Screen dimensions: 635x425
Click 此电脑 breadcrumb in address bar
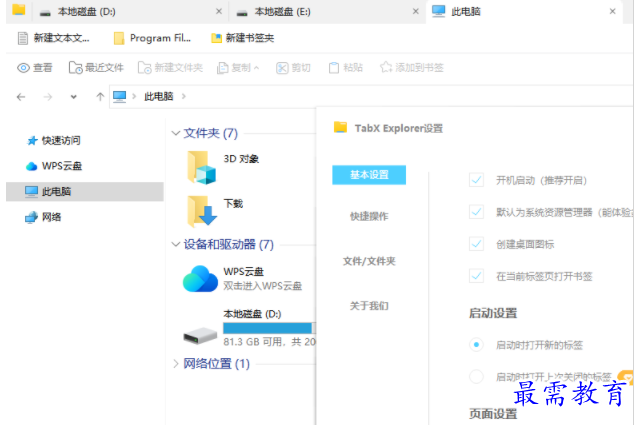click(159, 96)
